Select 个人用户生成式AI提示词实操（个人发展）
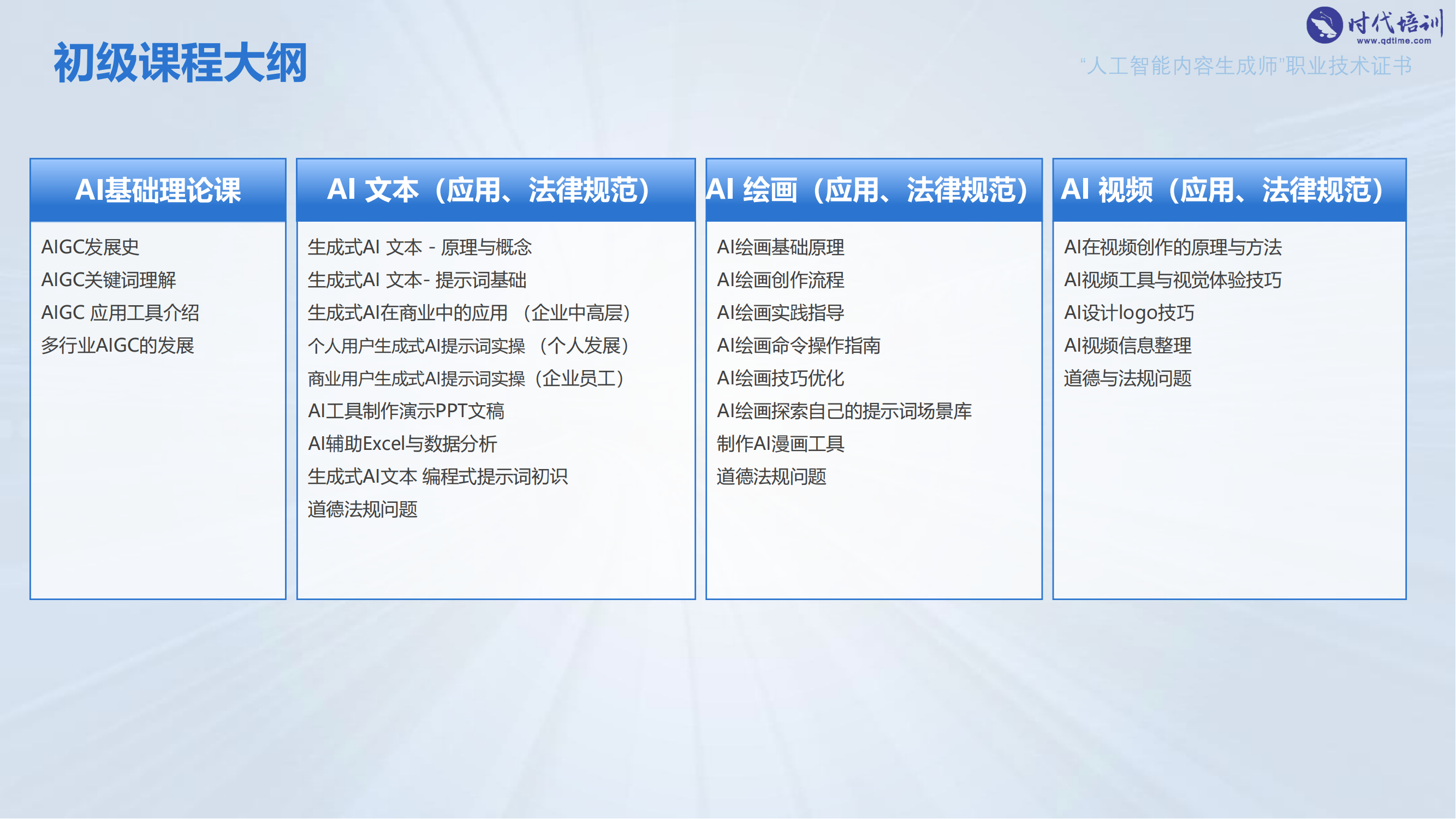Screen dimensions: 1456x819 (x=469, y=346)
